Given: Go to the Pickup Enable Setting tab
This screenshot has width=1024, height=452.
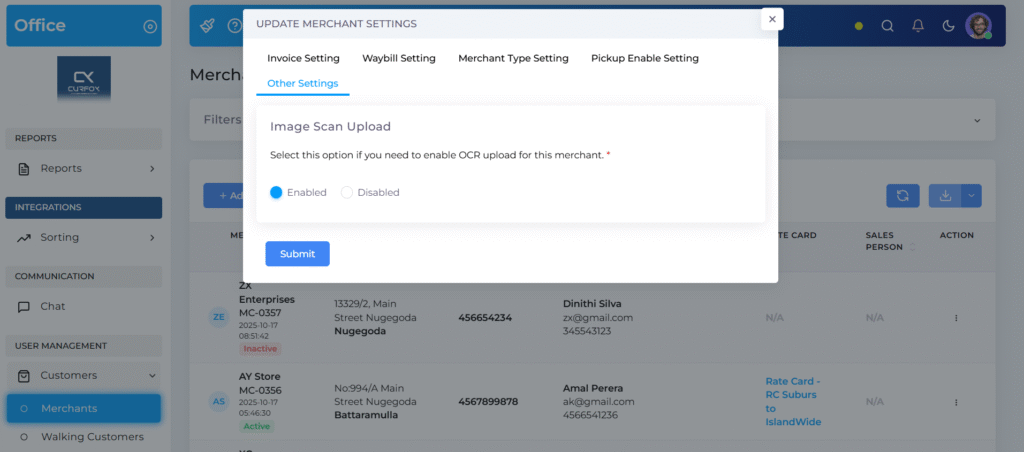Looking at the screenshot, I should 644,58.
